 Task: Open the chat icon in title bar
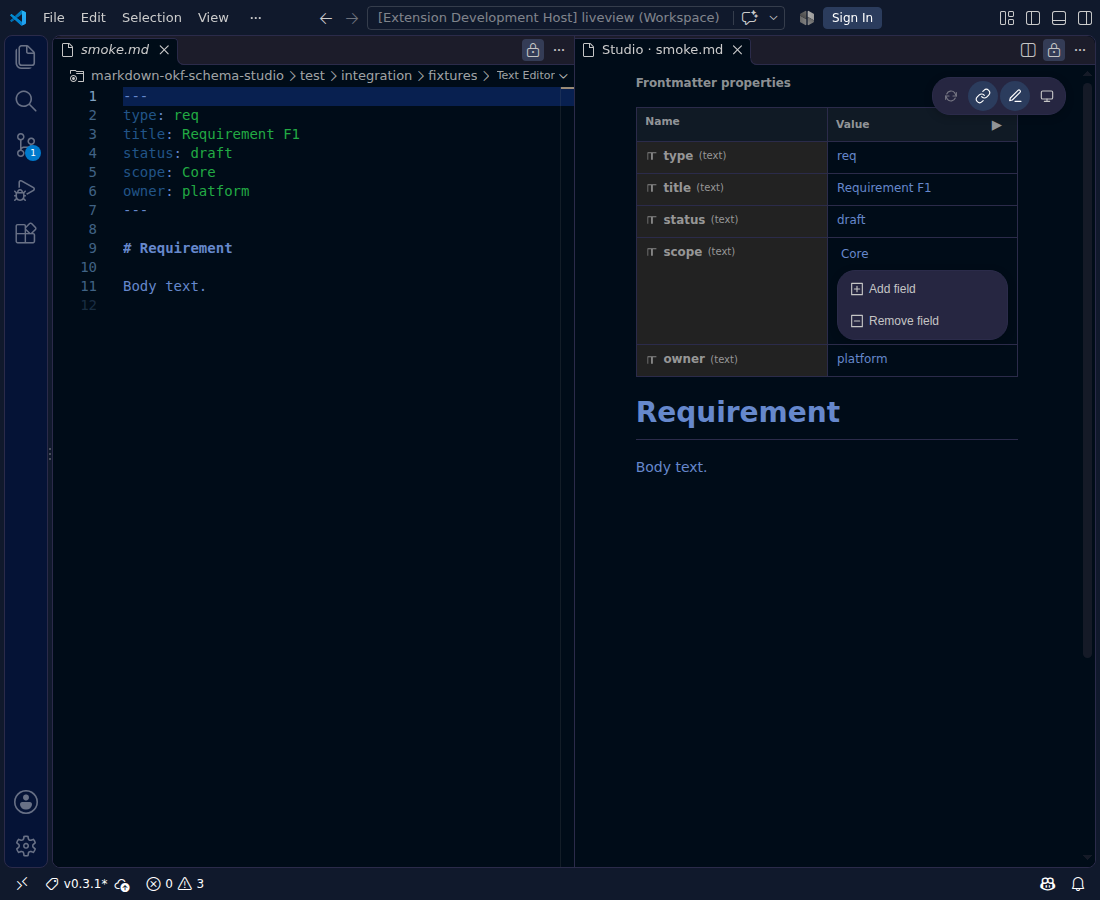[x=749, y=18]
